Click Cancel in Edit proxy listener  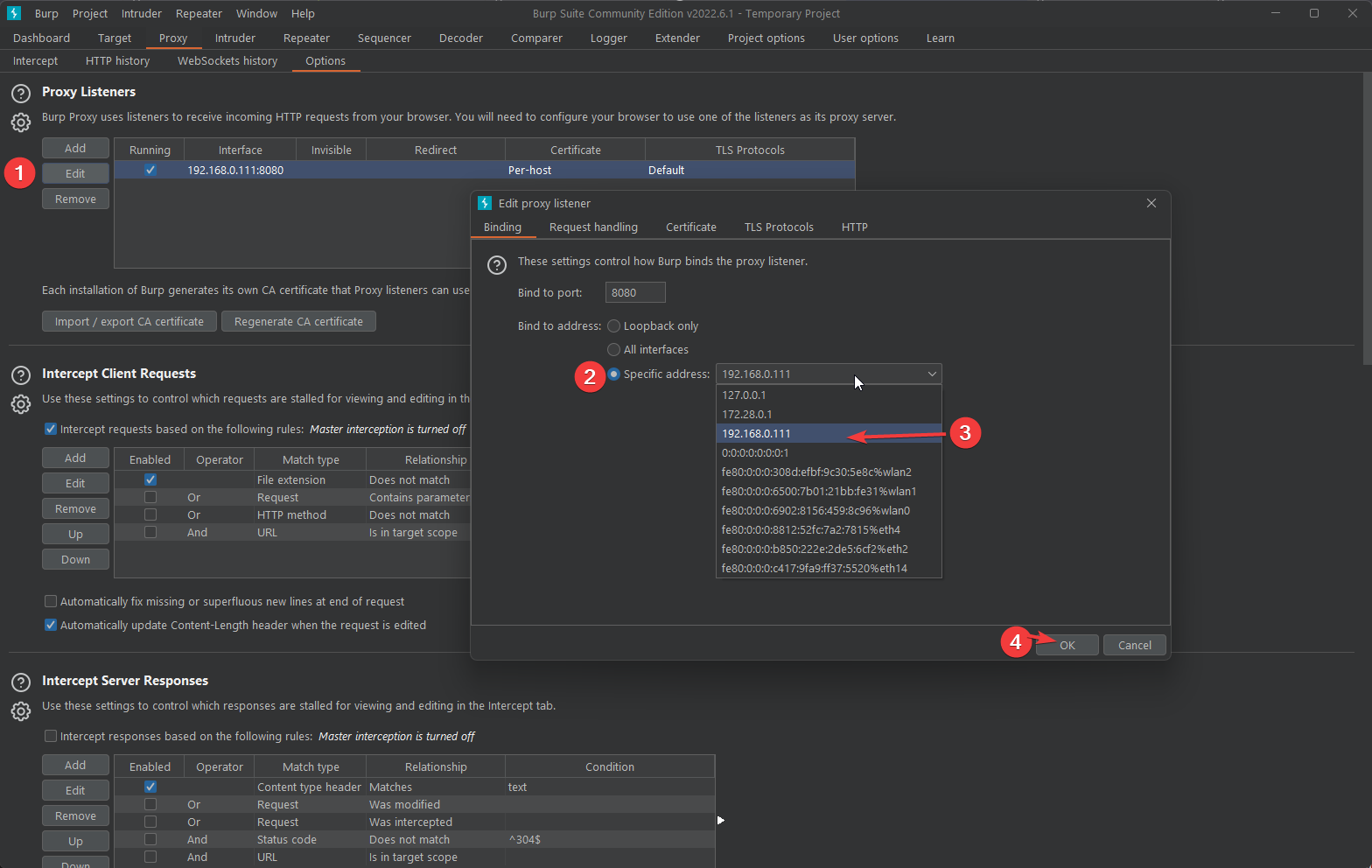click(1135, 645)
